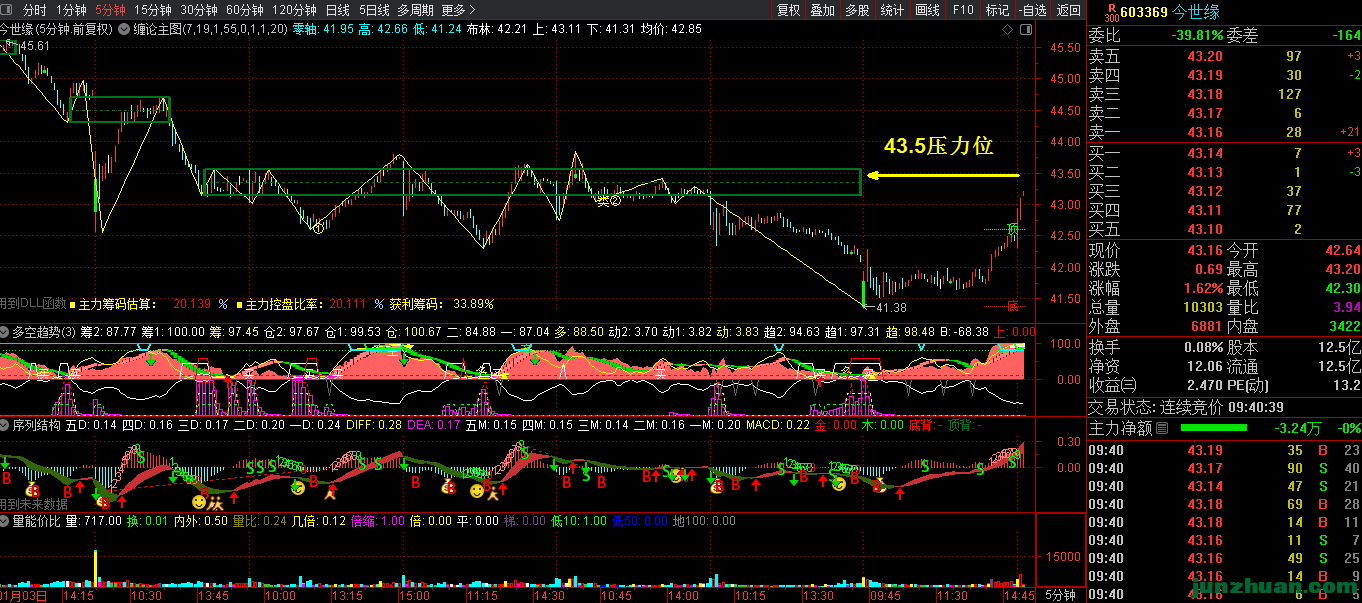Viewport: 1362px width, 603px height.
Task: Click the 主力净额 green progress bar
Action: pos(1213,428)
